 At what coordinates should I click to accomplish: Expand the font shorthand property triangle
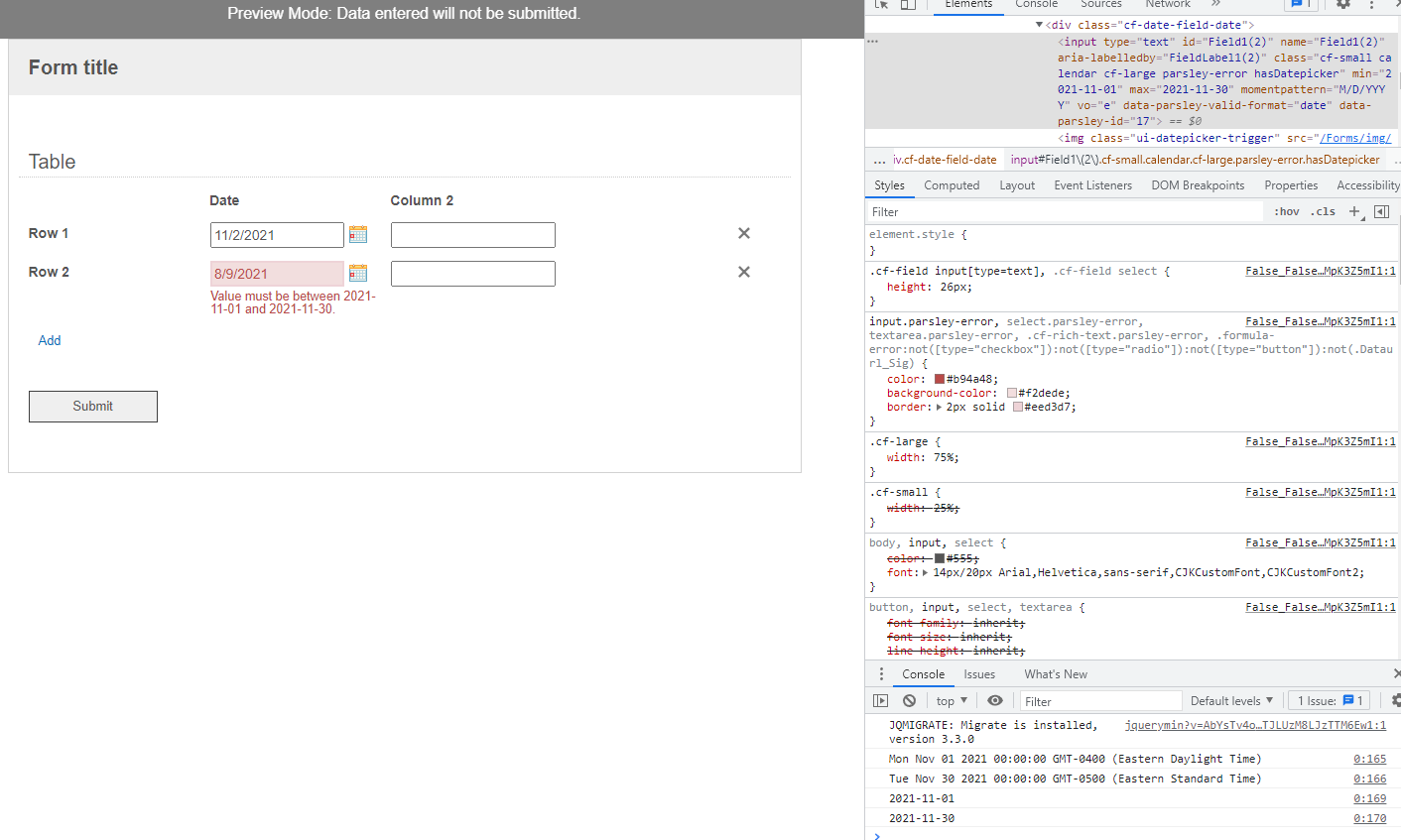tap(926, 572)
